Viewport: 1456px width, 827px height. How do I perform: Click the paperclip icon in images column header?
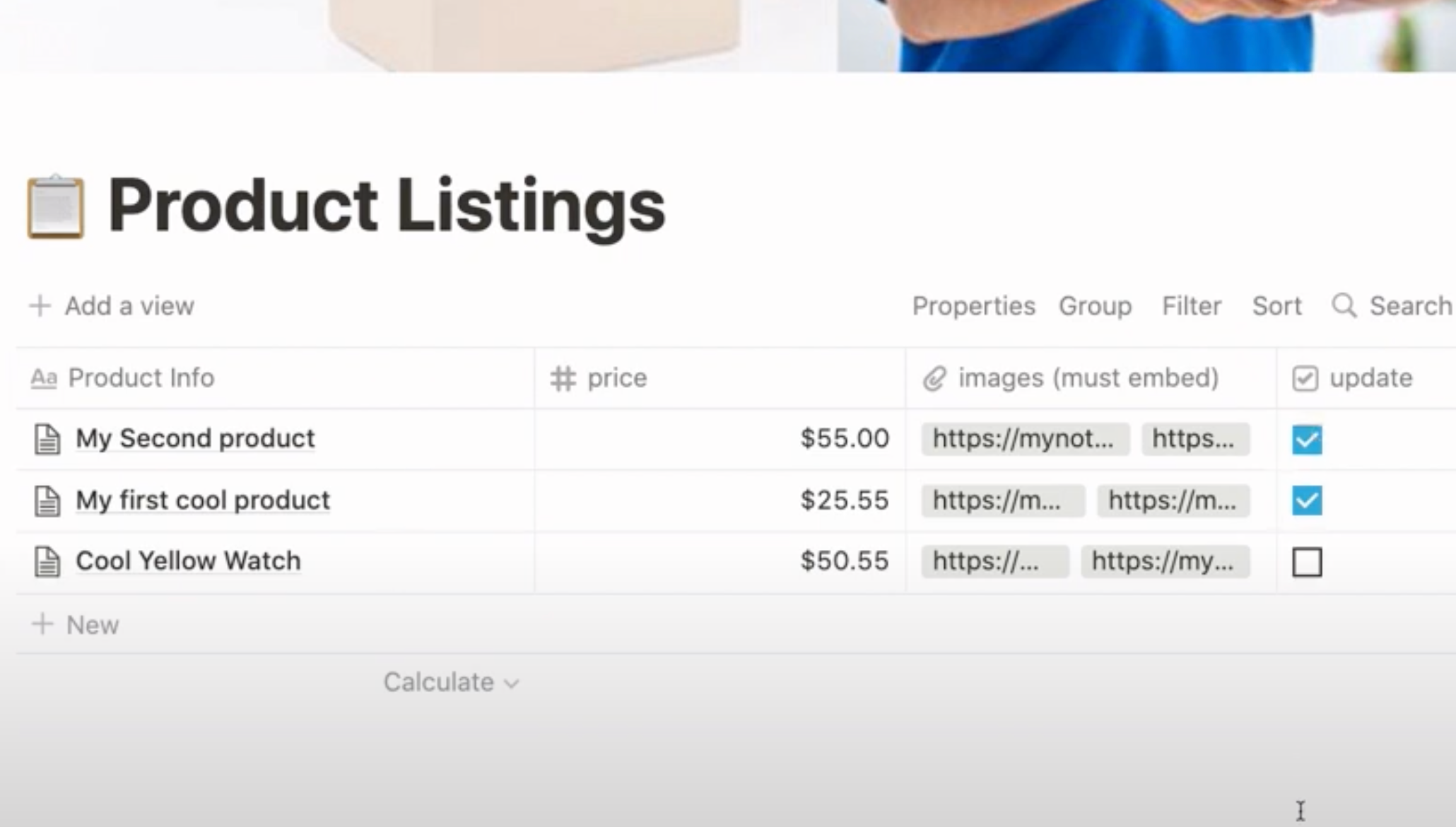click(x=934, y=378)
